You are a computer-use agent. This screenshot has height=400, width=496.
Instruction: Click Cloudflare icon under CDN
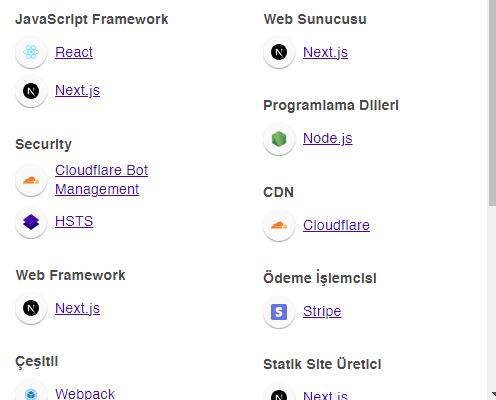tap(279, 225)
